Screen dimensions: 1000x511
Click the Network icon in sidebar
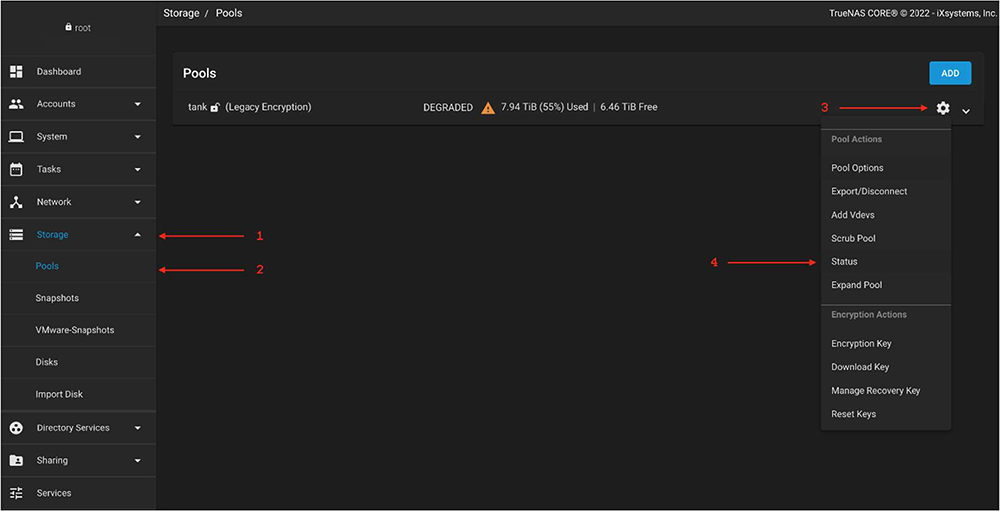coord(16,202)
